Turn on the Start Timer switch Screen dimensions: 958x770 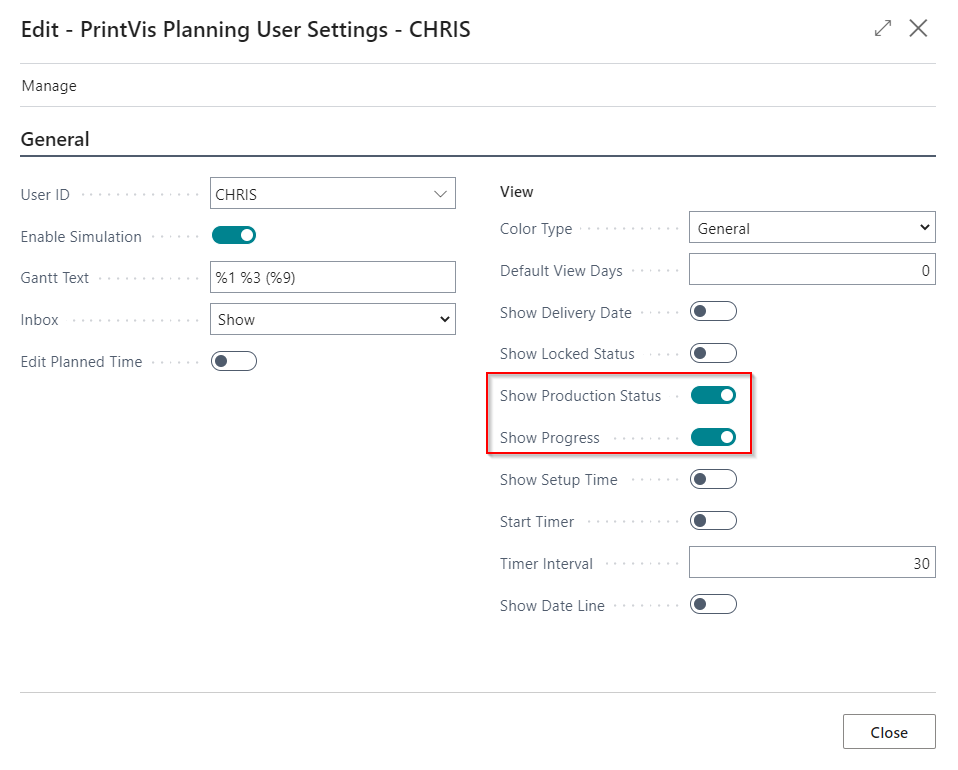713,521
